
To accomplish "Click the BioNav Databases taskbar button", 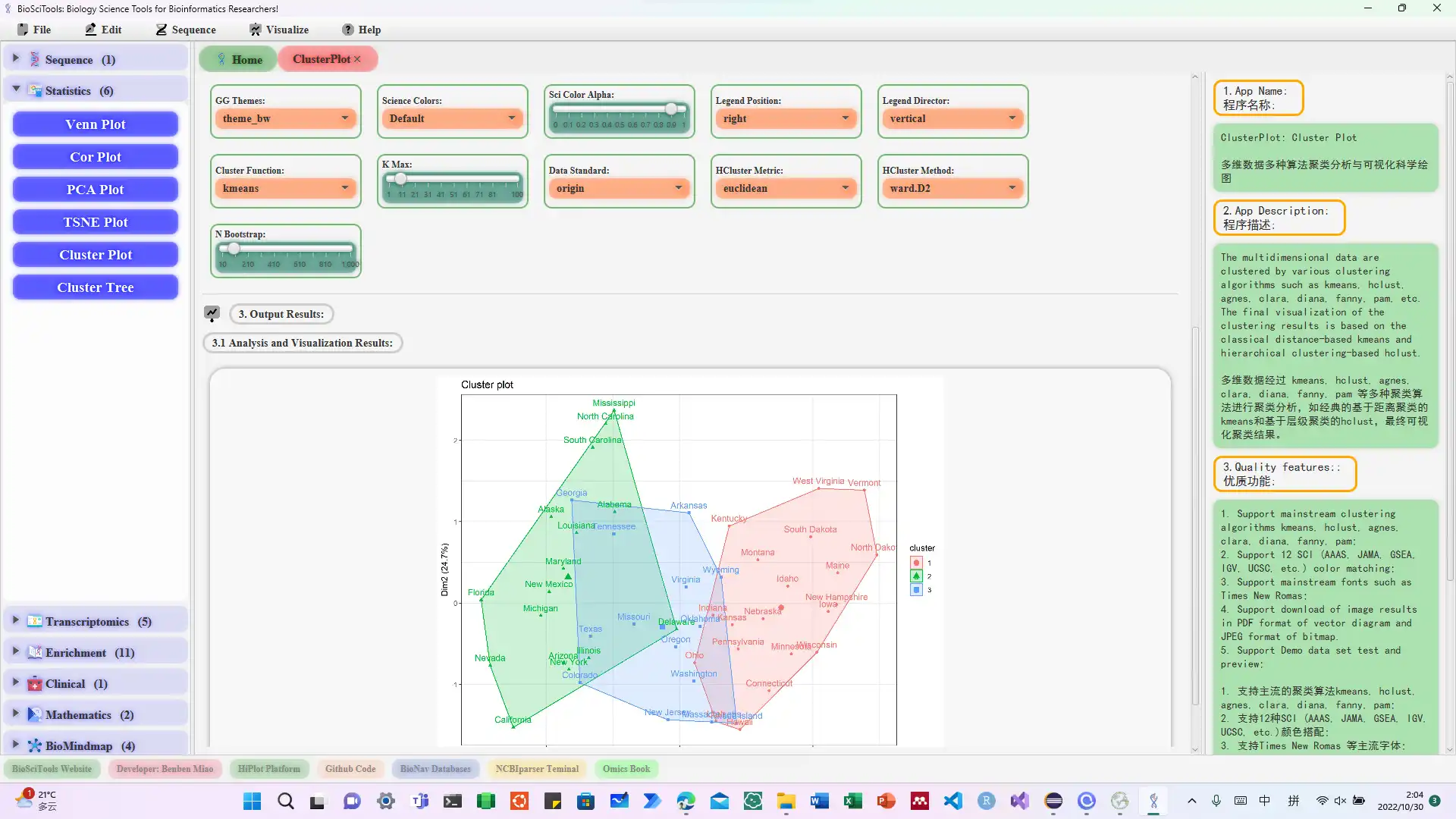I will tap(435, 768).
